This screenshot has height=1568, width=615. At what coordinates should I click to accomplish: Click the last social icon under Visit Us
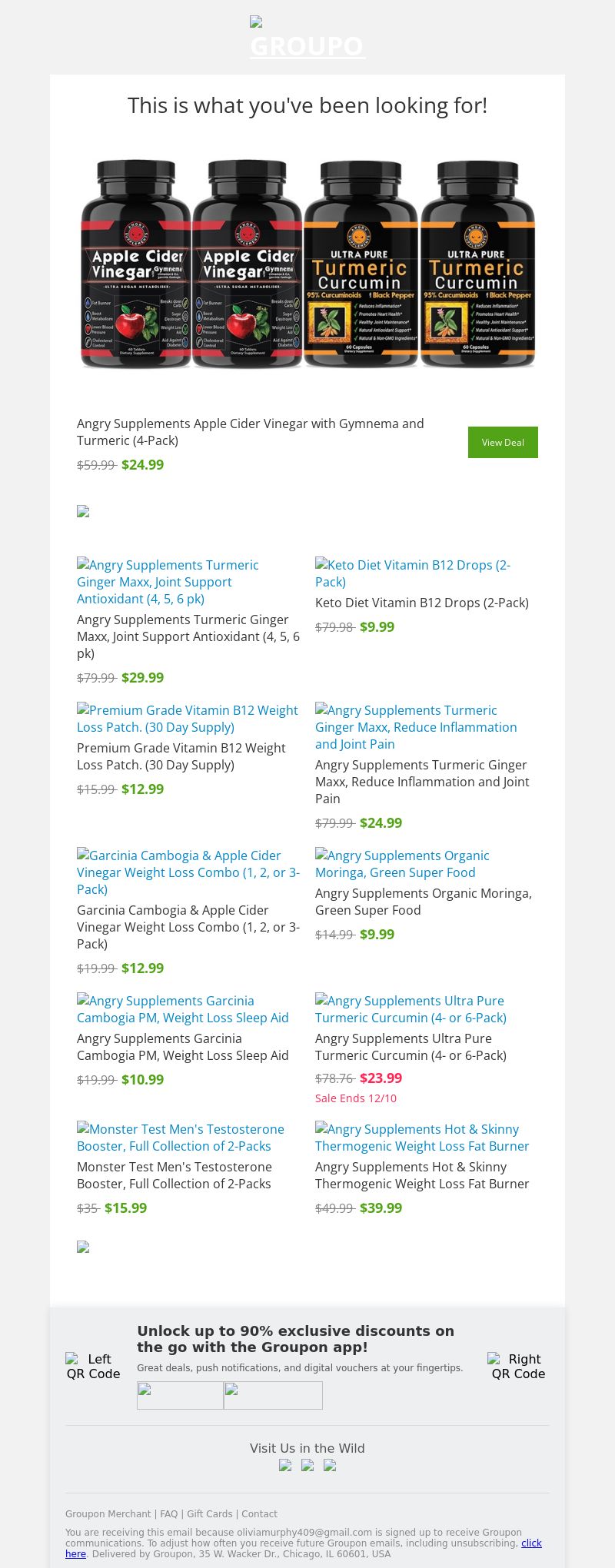[x=330, y=1465]
